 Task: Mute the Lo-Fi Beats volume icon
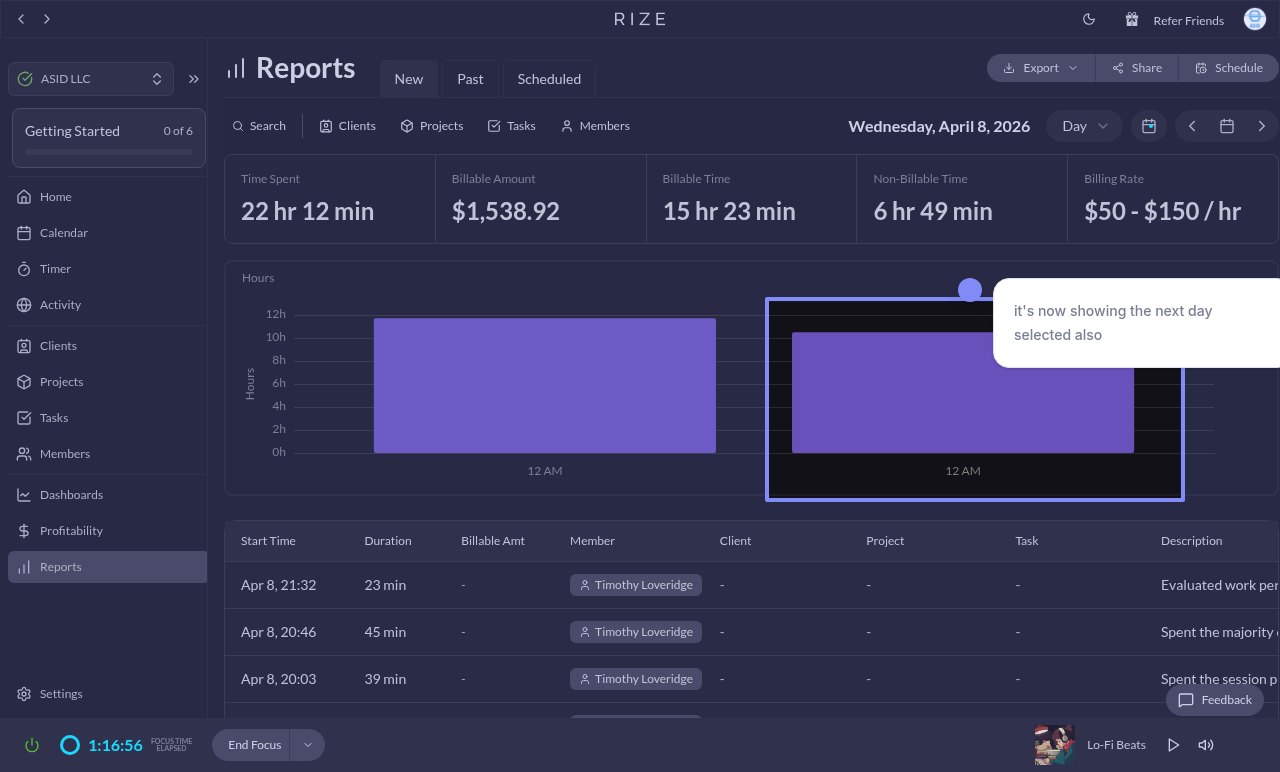click(1206, 745)
